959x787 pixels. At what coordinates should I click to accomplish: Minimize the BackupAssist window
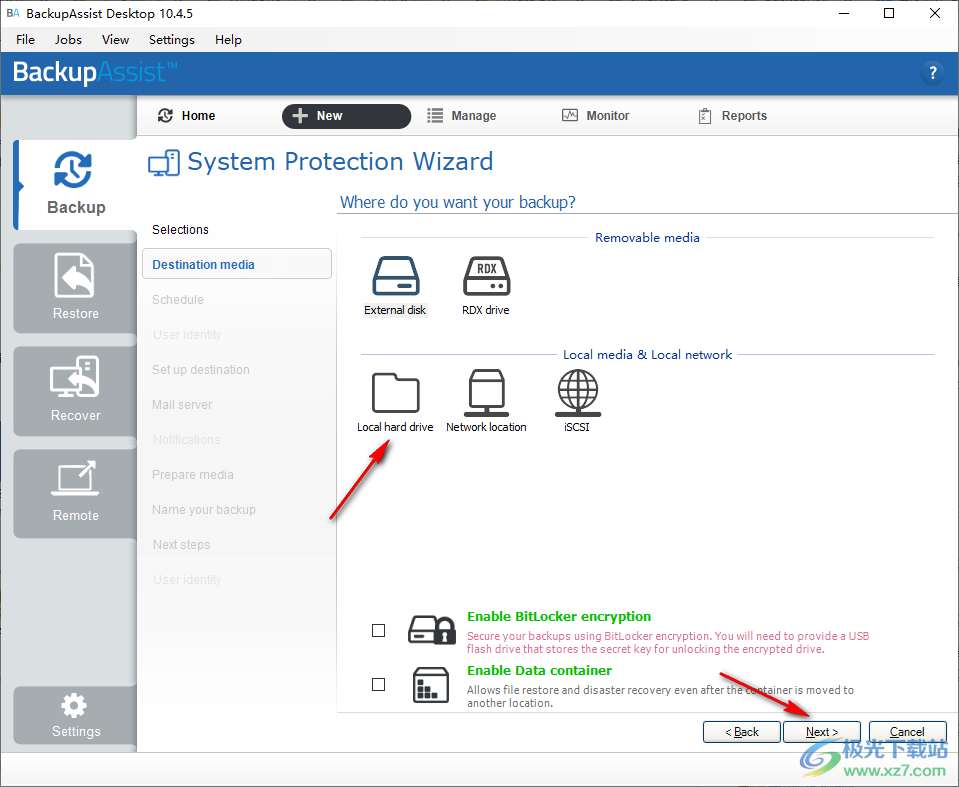pos(844,13)
